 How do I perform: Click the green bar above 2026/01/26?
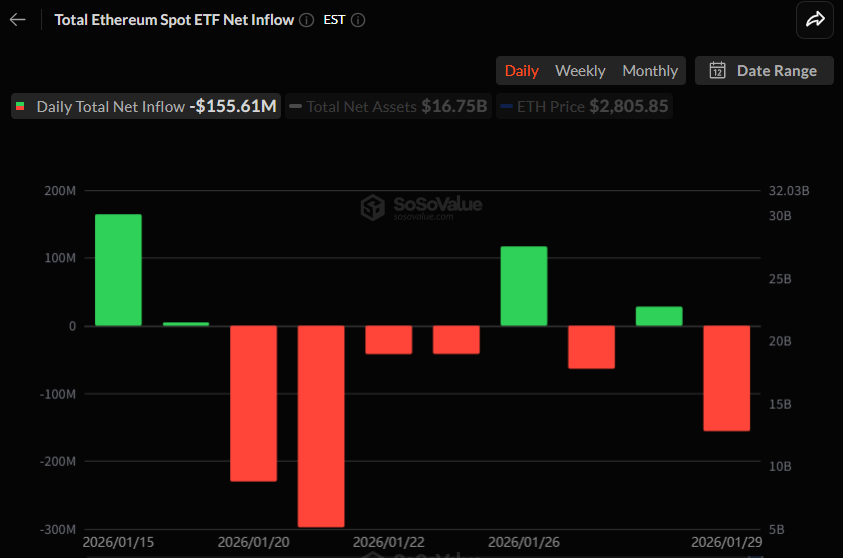(x=524, y=286)
